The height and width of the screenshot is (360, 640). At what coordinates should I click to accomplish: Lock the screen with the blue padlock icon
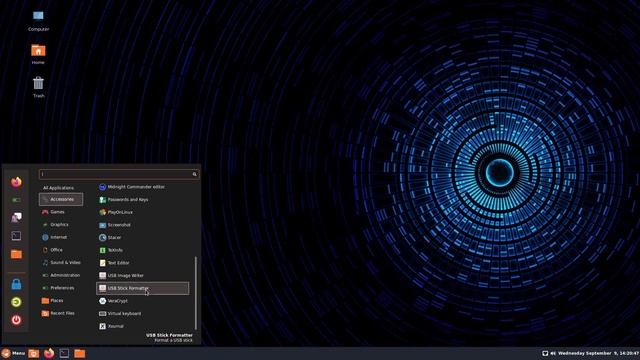(16, 284)
